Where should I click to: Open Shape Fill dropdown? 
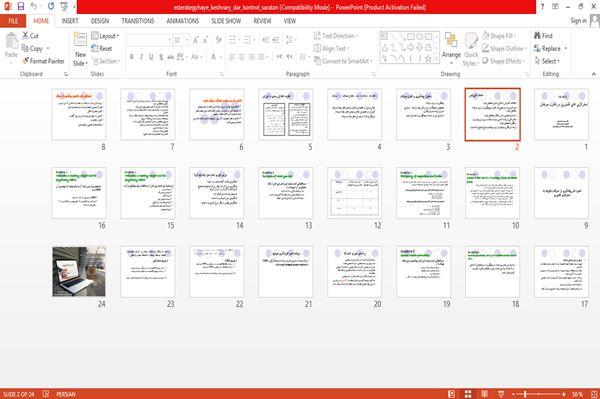pos(499,36)
